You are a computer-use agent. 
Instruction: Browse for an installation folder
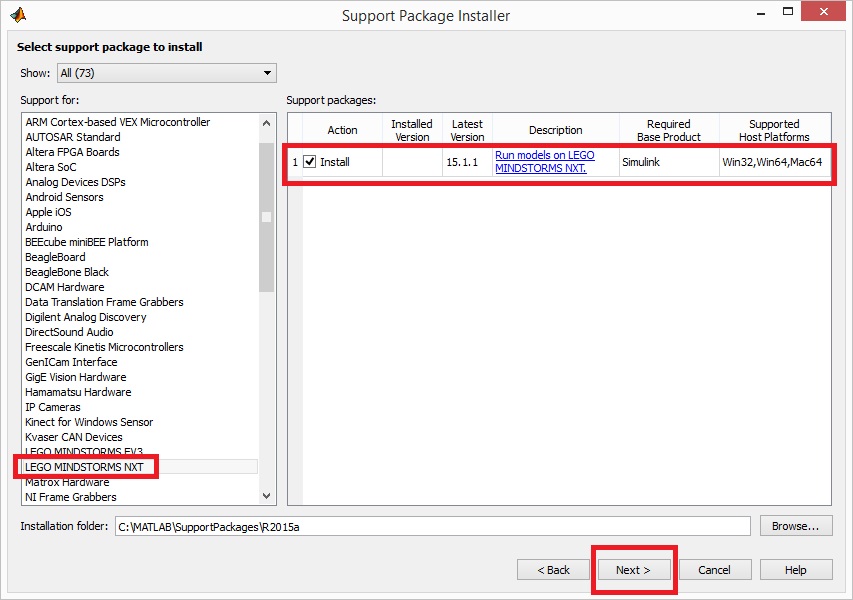(795, 526)
